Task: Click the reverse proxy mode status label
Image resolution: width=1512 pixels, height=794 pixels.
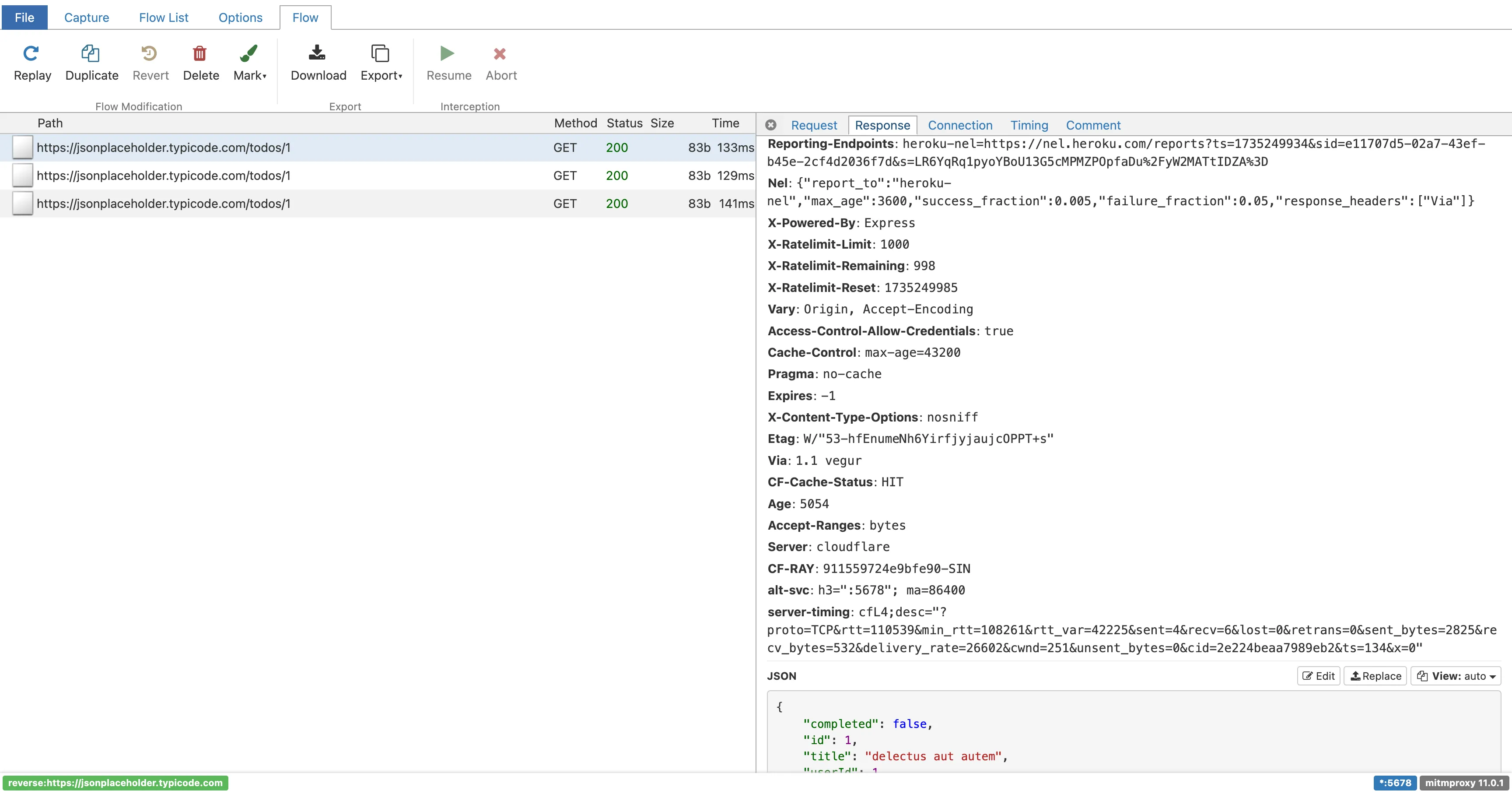Action: [x=115, y=783]
